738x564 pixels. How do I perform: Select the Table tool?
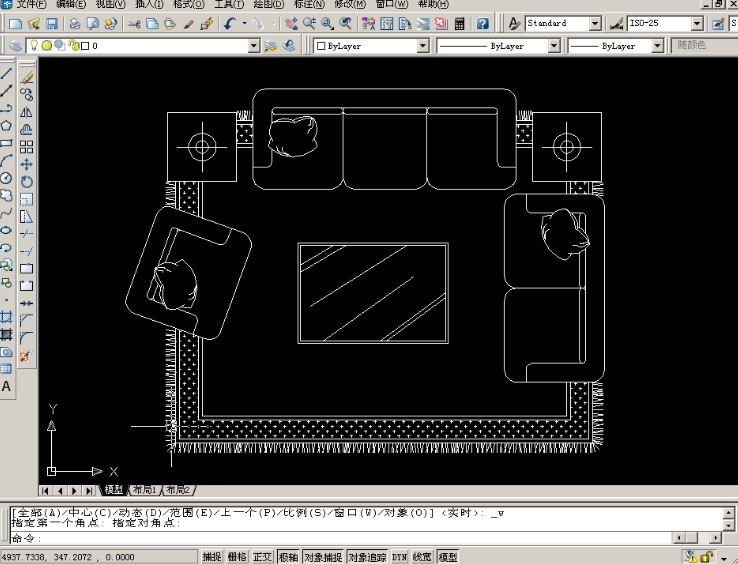pyautogui.click(x=6, y=369)
